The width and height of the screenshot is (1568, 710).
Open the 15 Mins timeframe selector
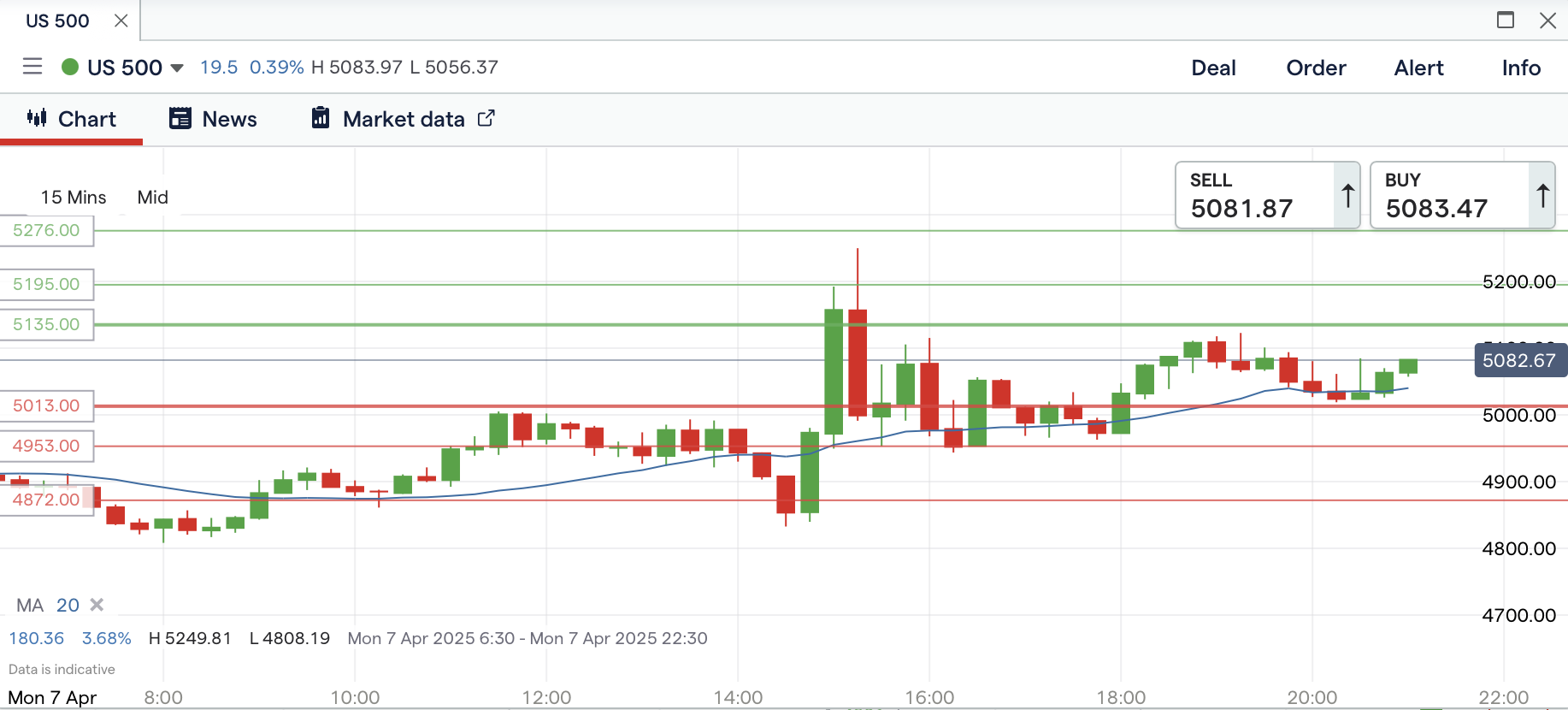(x=74, y=198)
